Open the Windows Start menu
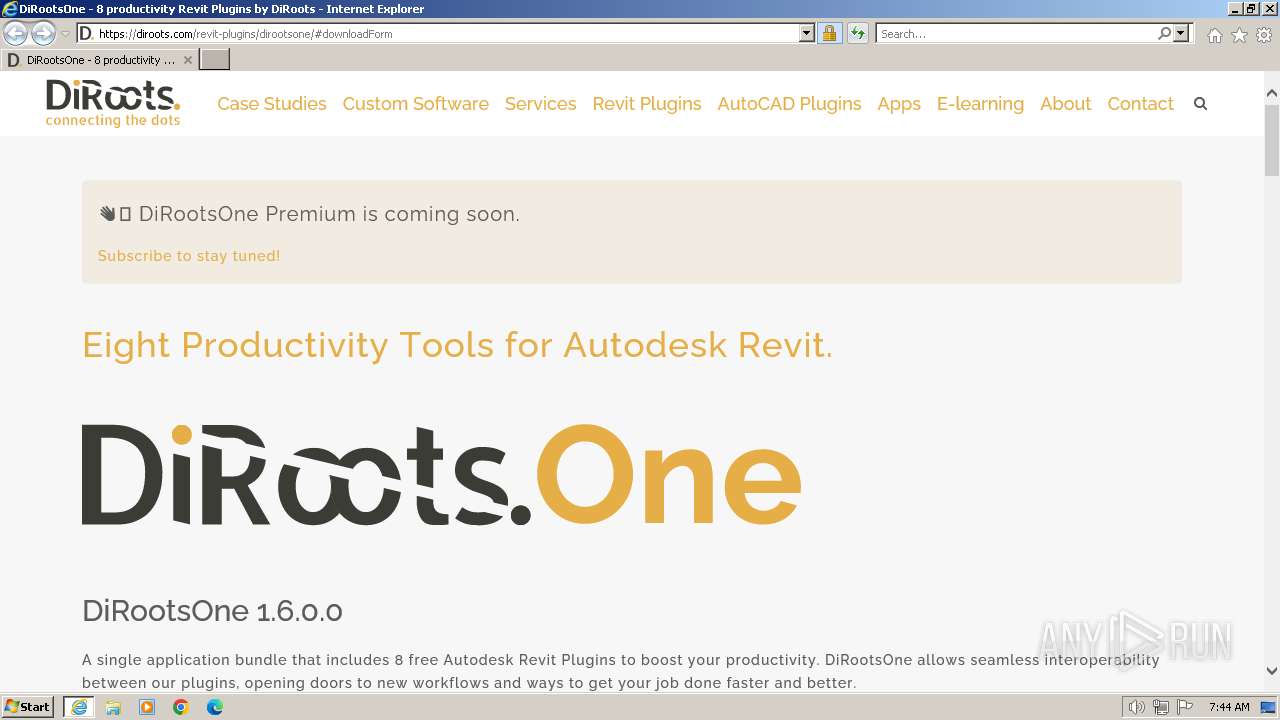Screen dimensions: 1280x720 click(28, 707)
